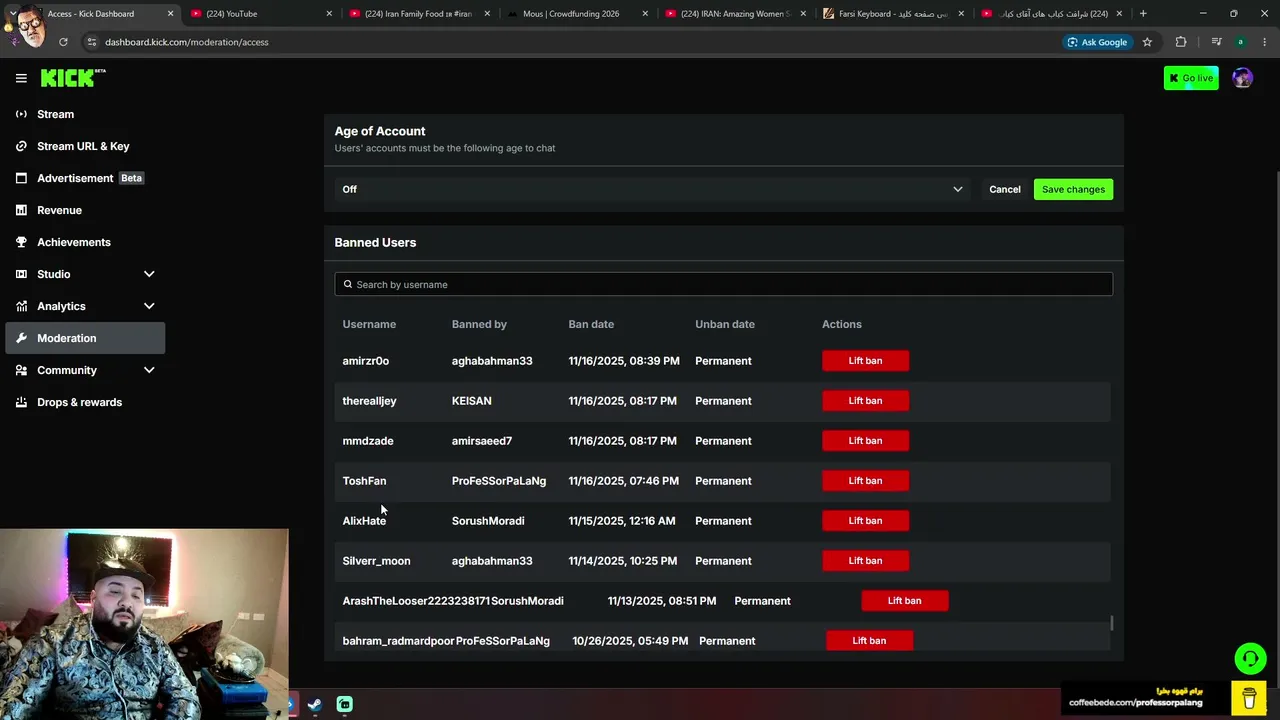Select username Silverr_moon in the table
1280x720 pixels.
[376, 561]
